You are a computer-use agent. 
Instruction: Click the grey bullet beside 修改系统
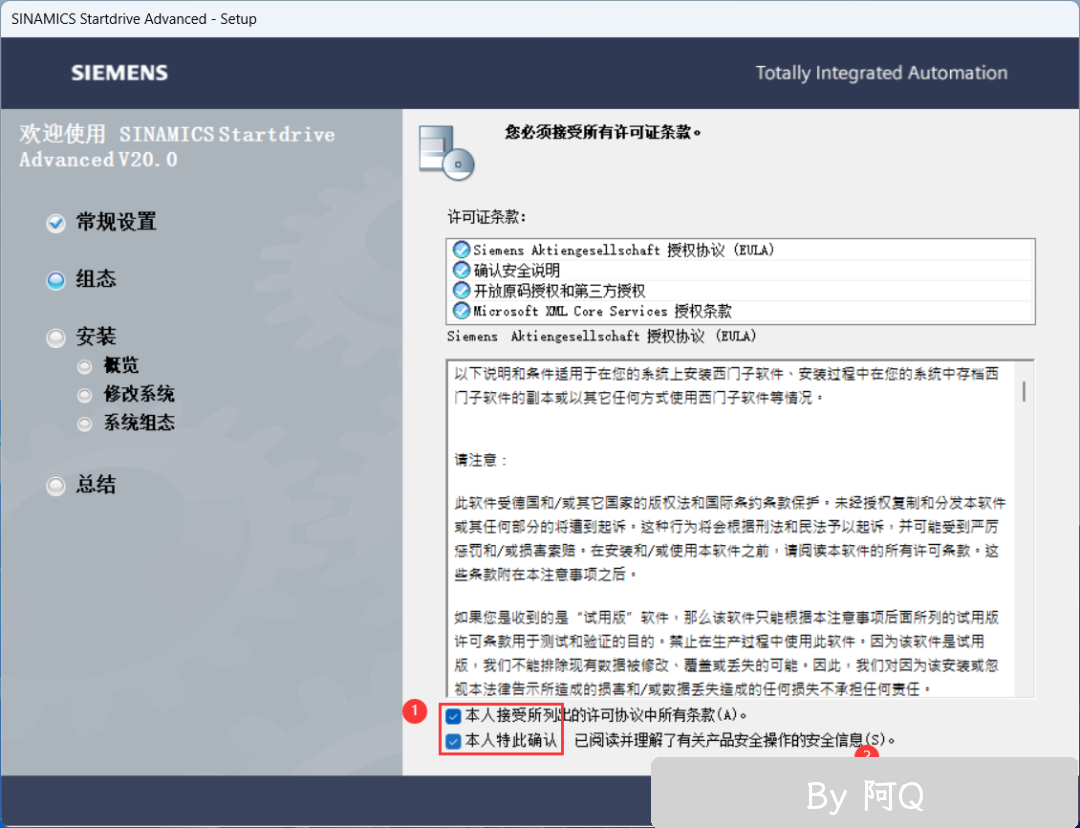pos(85,395)
